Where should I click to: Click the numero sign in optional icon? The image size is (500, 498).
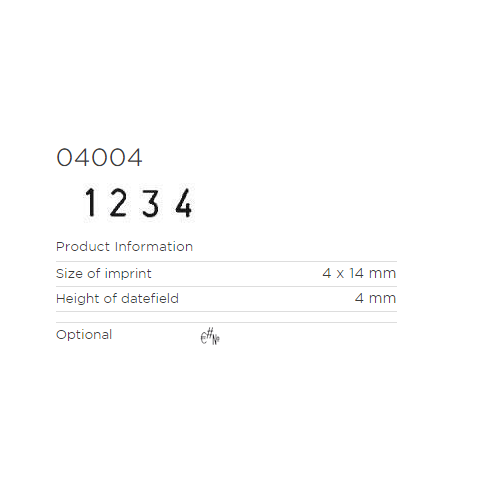(x=216, y=340)
